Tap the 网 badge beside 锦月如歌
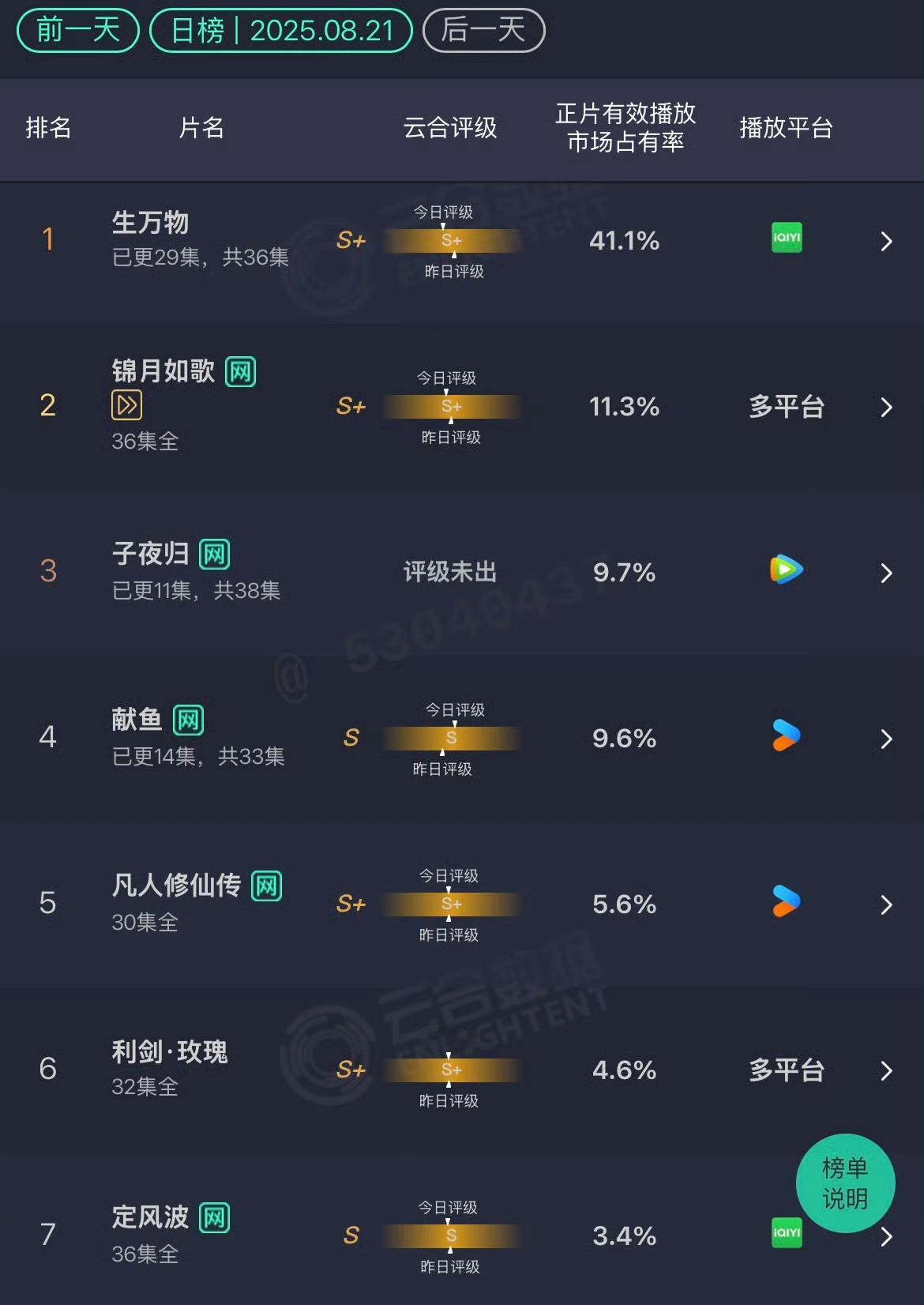This screenshot has height=1305, width=924. (241, 371)
